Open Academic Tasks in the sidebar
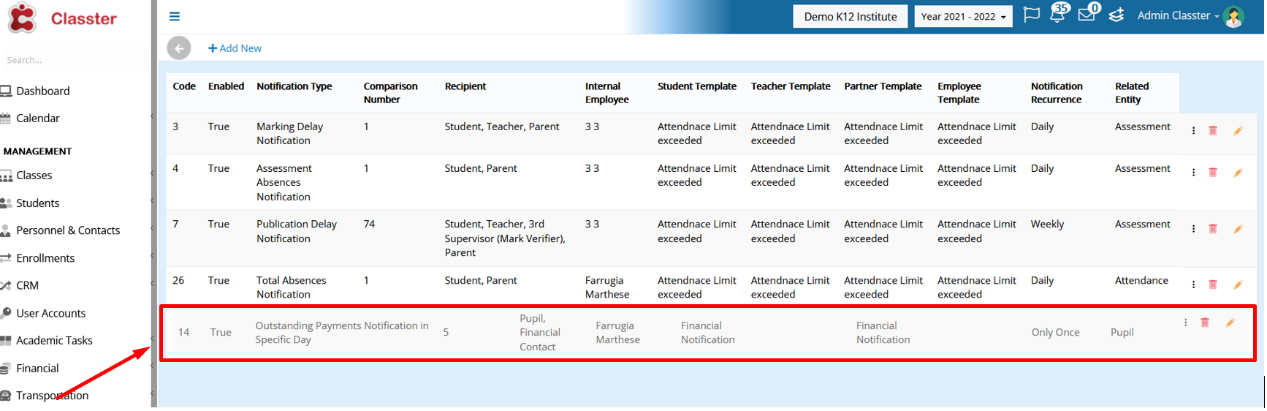Viewport: 1267px width, 411px height. click(54, 340)
